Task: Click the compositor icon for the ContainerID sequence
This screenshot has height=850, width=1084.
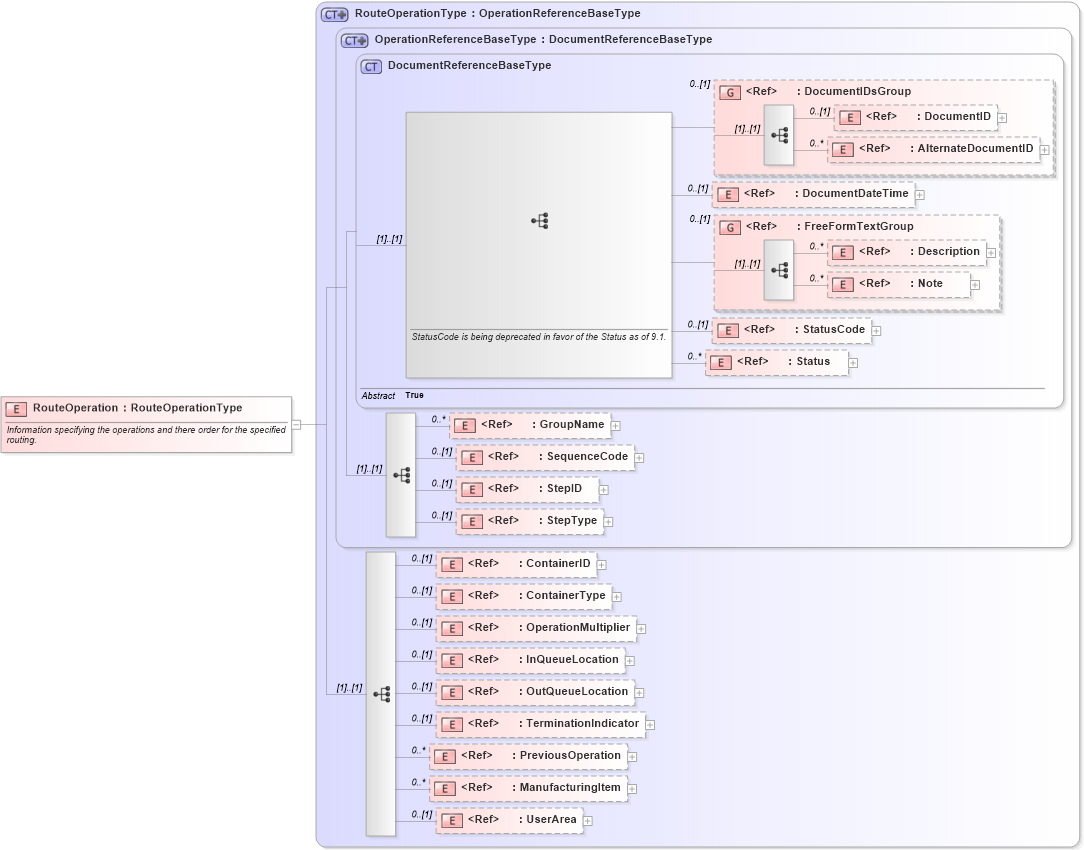Action: click(383, 692)
